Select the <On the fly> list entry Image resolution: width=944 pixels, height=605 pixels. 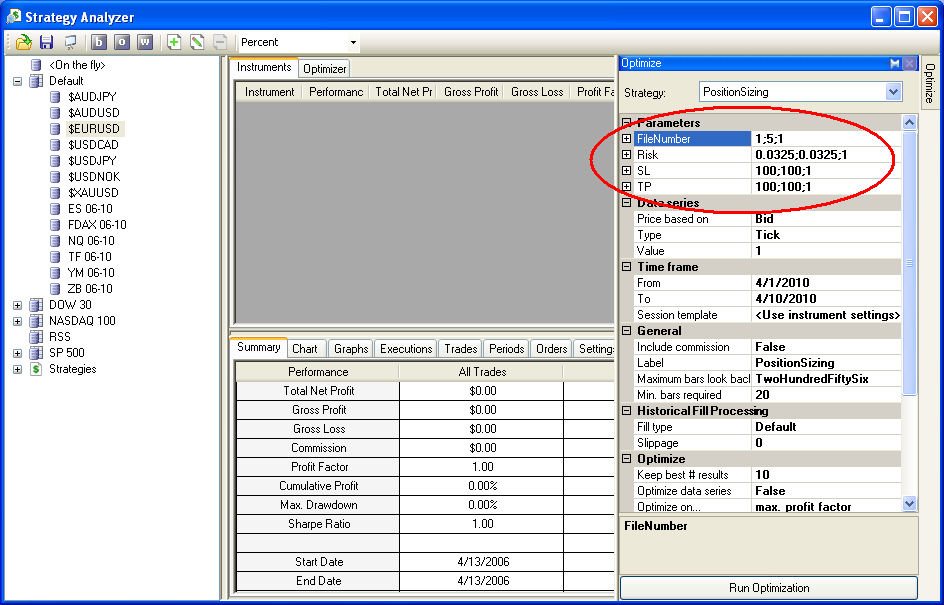point(77,65)
